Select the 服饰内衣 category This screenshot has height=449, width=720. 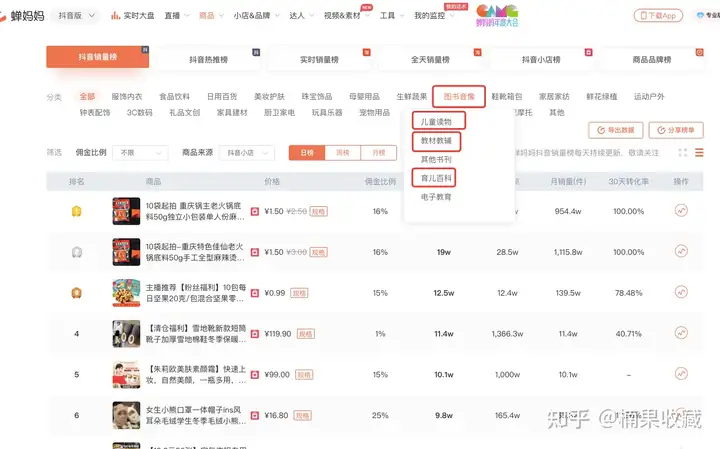[127, 96]
